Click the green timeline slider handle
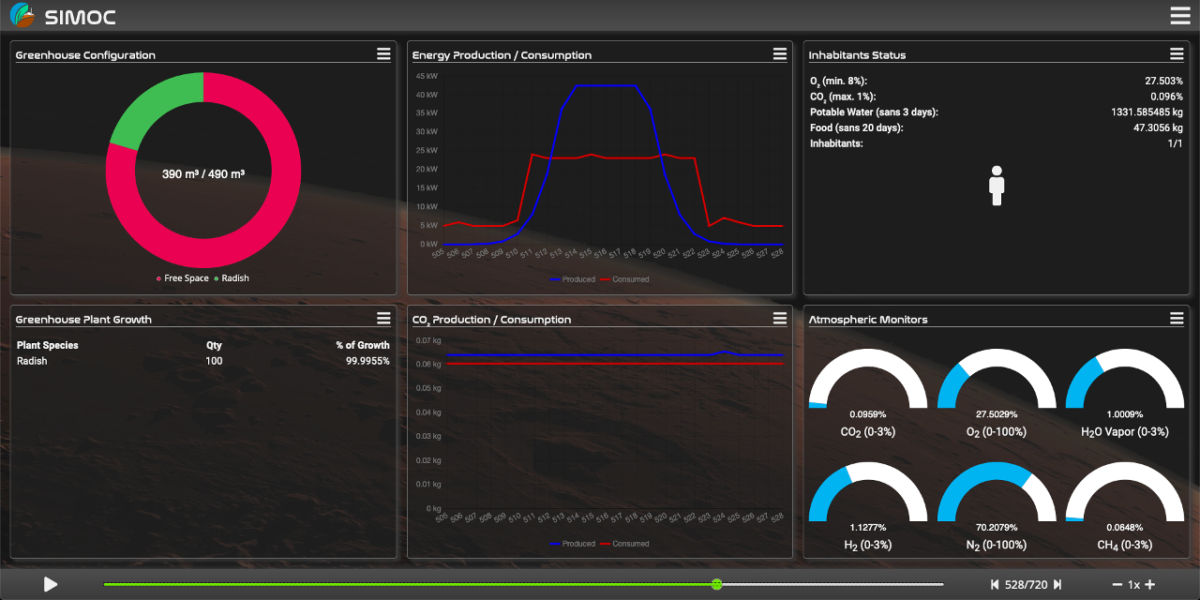Viewport: 1200px width, 600px height. (x=716, y=584)
